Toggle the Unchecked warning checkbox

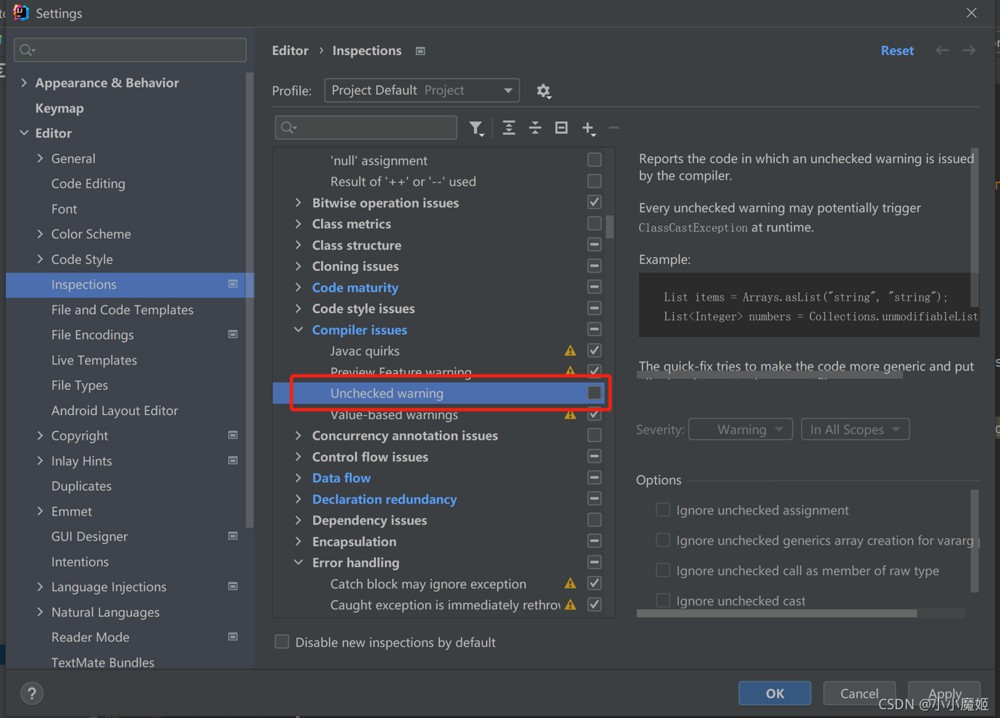click(x=594, y=393)
